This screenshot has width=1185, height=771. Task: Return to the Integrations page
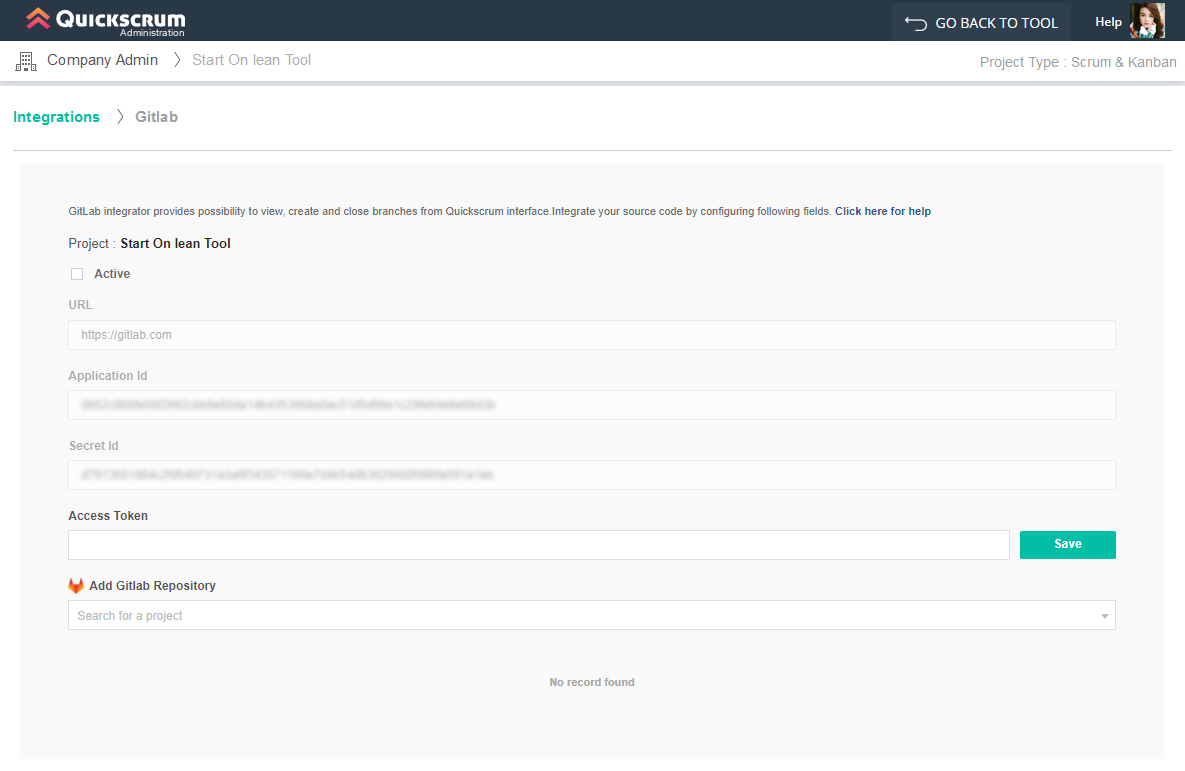[x=56, y=117]
